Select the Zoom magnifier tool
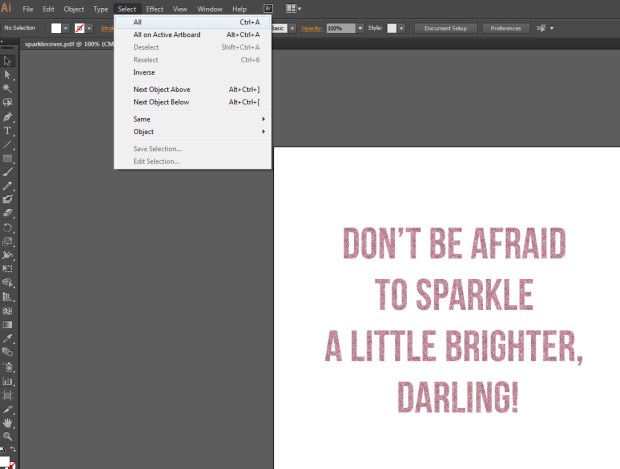620x469 pixels. pos(8,437)
